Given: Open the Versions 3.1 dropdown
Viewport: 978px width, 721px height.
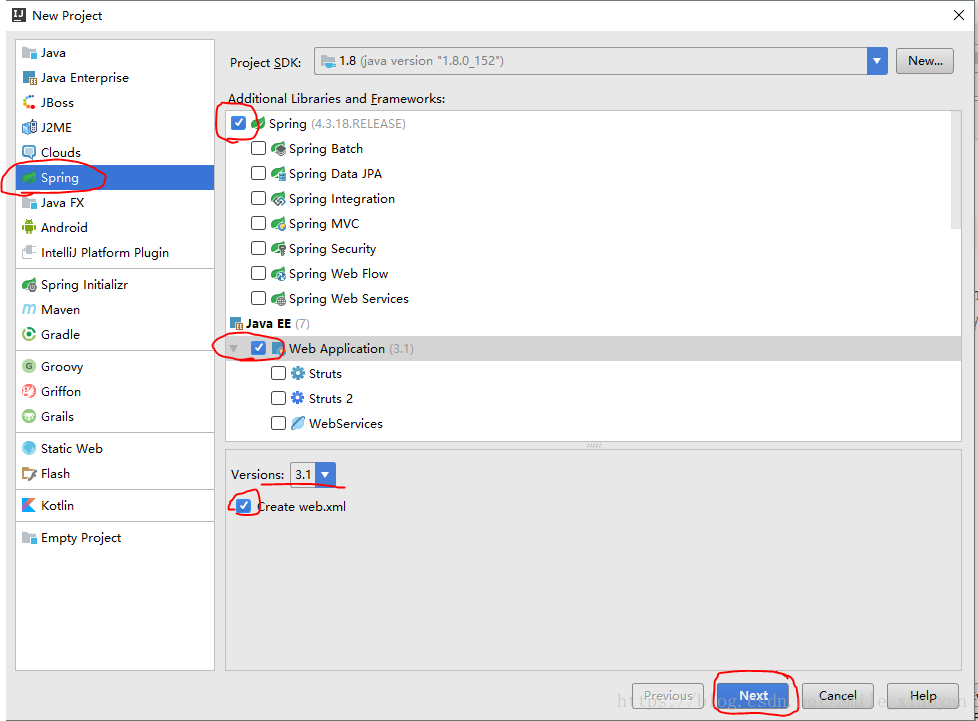Looking at the screenshot, I should pos(325,475).
